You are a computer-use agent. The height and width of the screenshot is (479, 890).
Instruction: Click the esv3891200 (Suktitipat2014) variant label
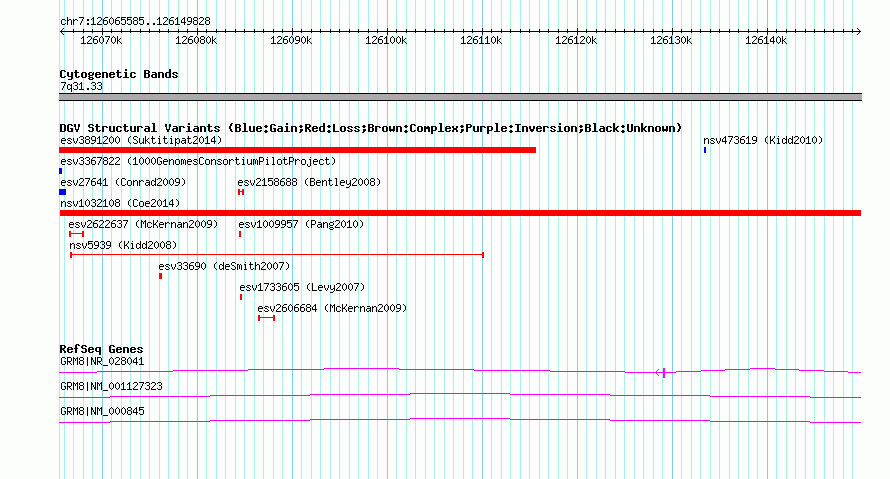(141, 140)
